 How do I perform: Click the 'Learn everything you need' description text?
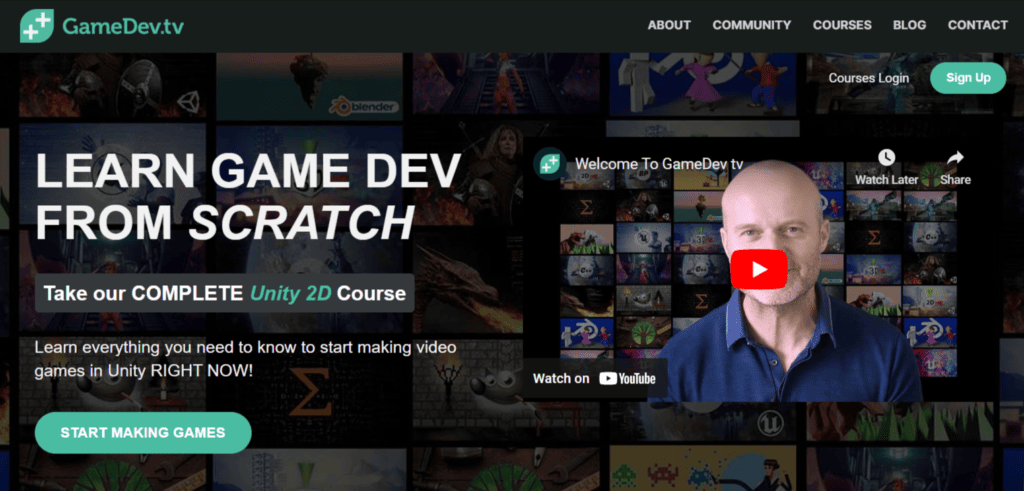(246, 359)
